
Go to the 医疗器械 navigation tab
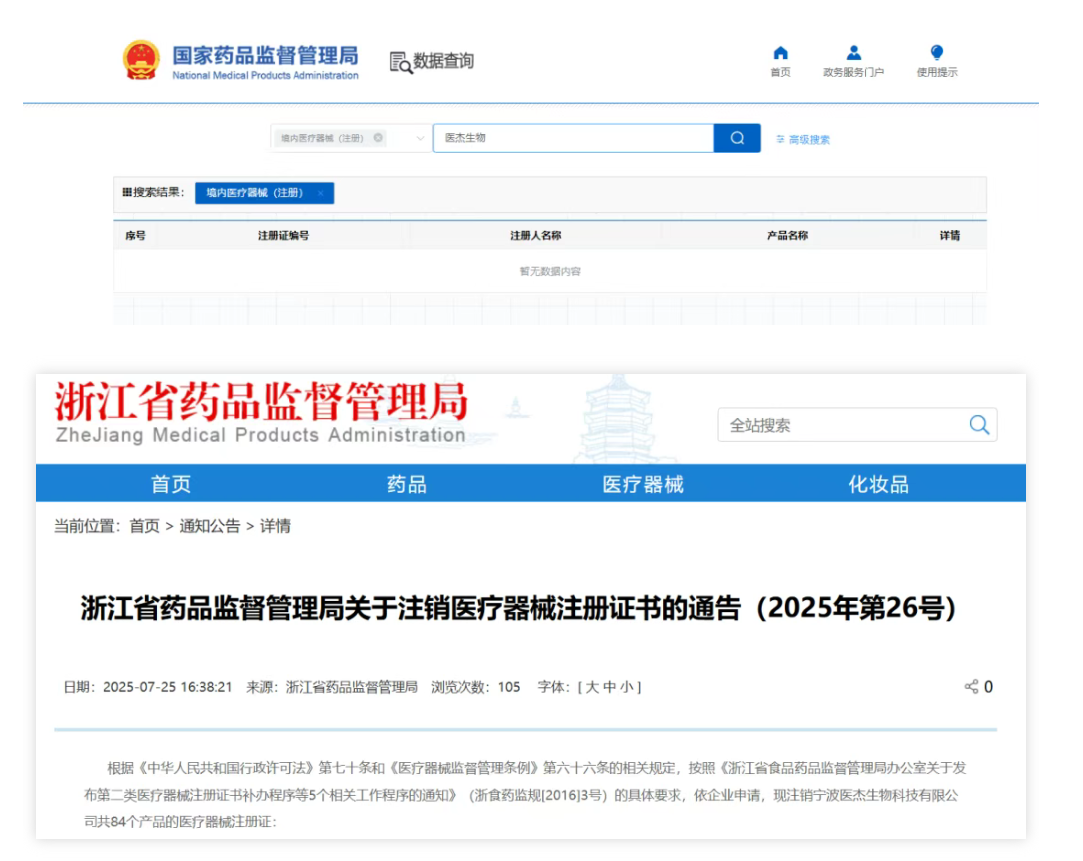tap(643, 485)
